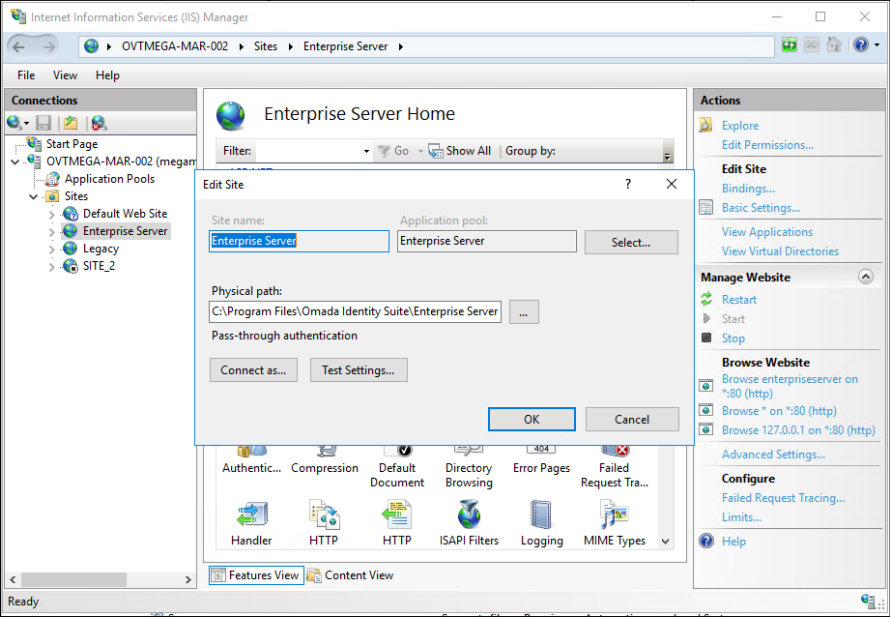The height and width of the screenshot is (617, 890).
Task: Click the Create New Connection globe icon
Action: click(15, 123)
